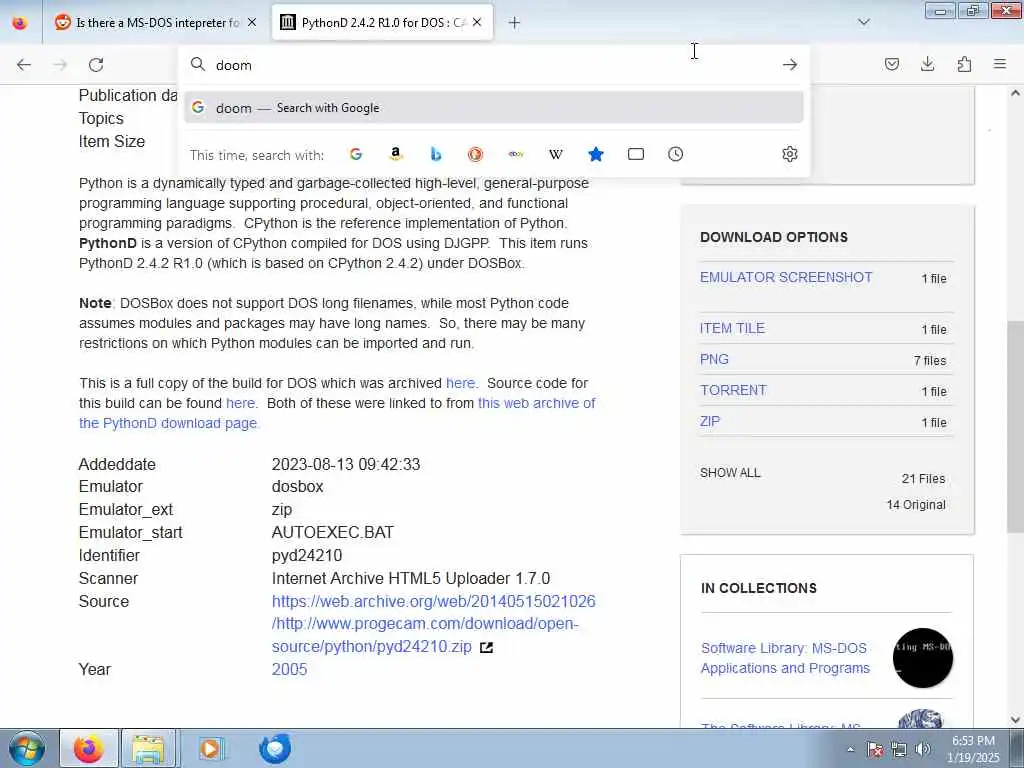The image size is (1024, 768).
Task: Open the first 'here' archived build link
Action: coord(460,383)
